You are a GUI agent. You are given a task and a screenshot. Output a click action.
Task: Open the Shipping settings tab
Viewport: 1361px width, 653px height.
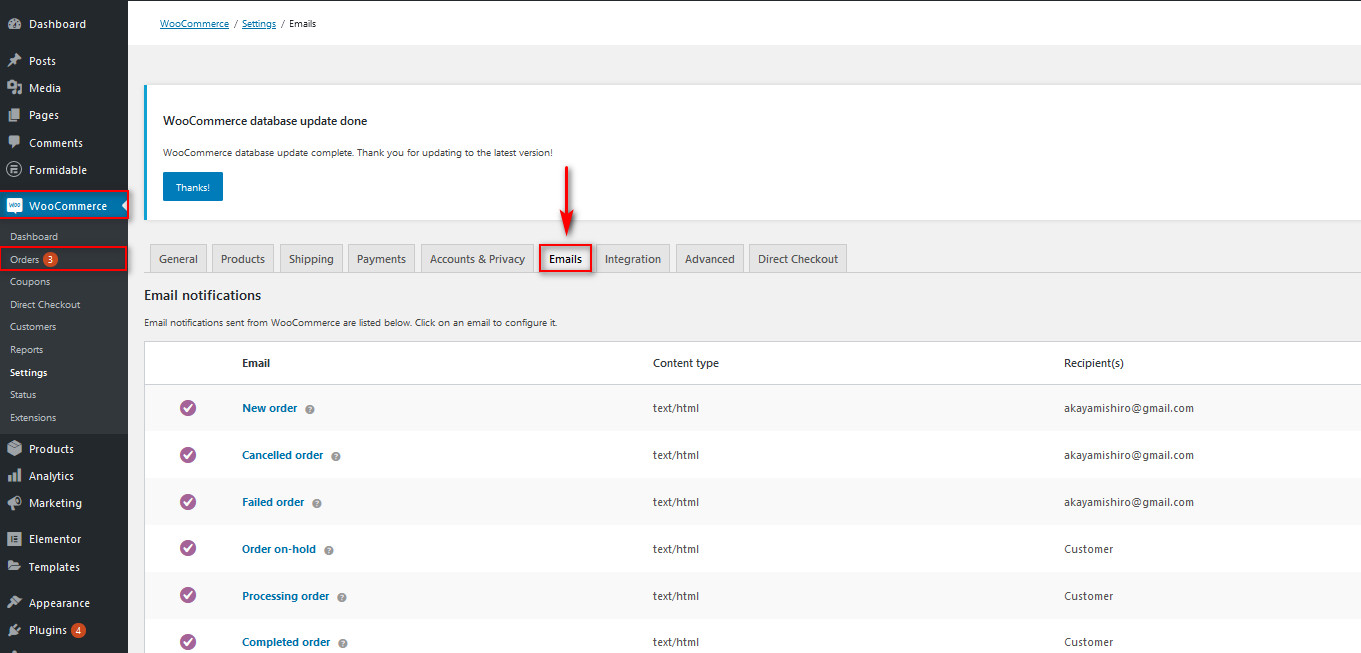(311, 259)
